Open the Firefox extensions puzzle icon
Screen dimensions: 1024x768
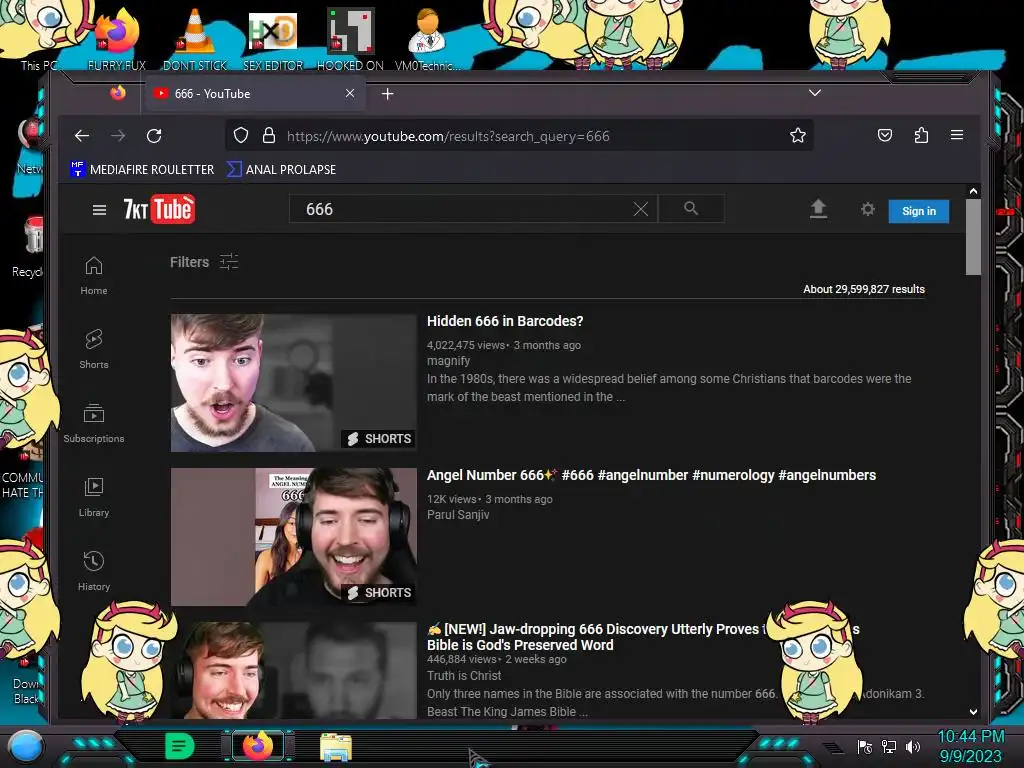pos(921,135)
